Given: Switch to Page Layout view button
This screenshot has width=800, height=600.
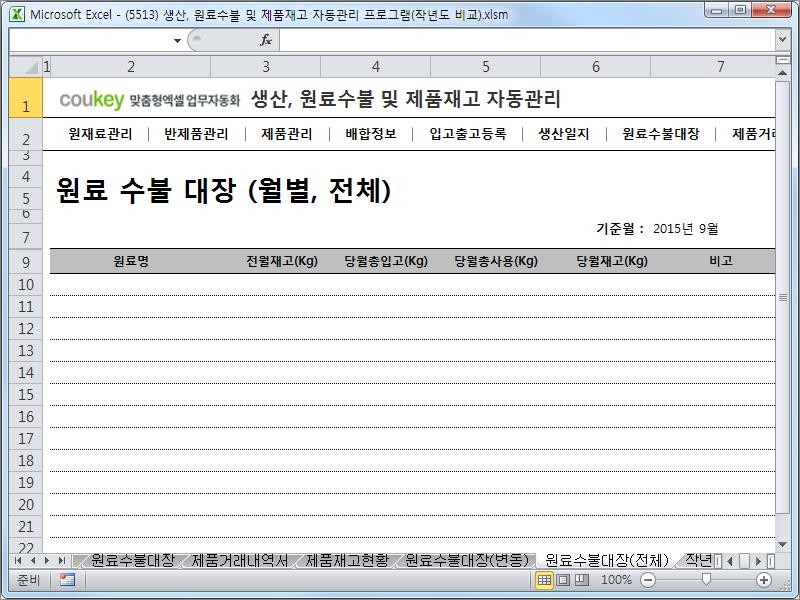Looking at the screenshot, I should click(563, 580).
